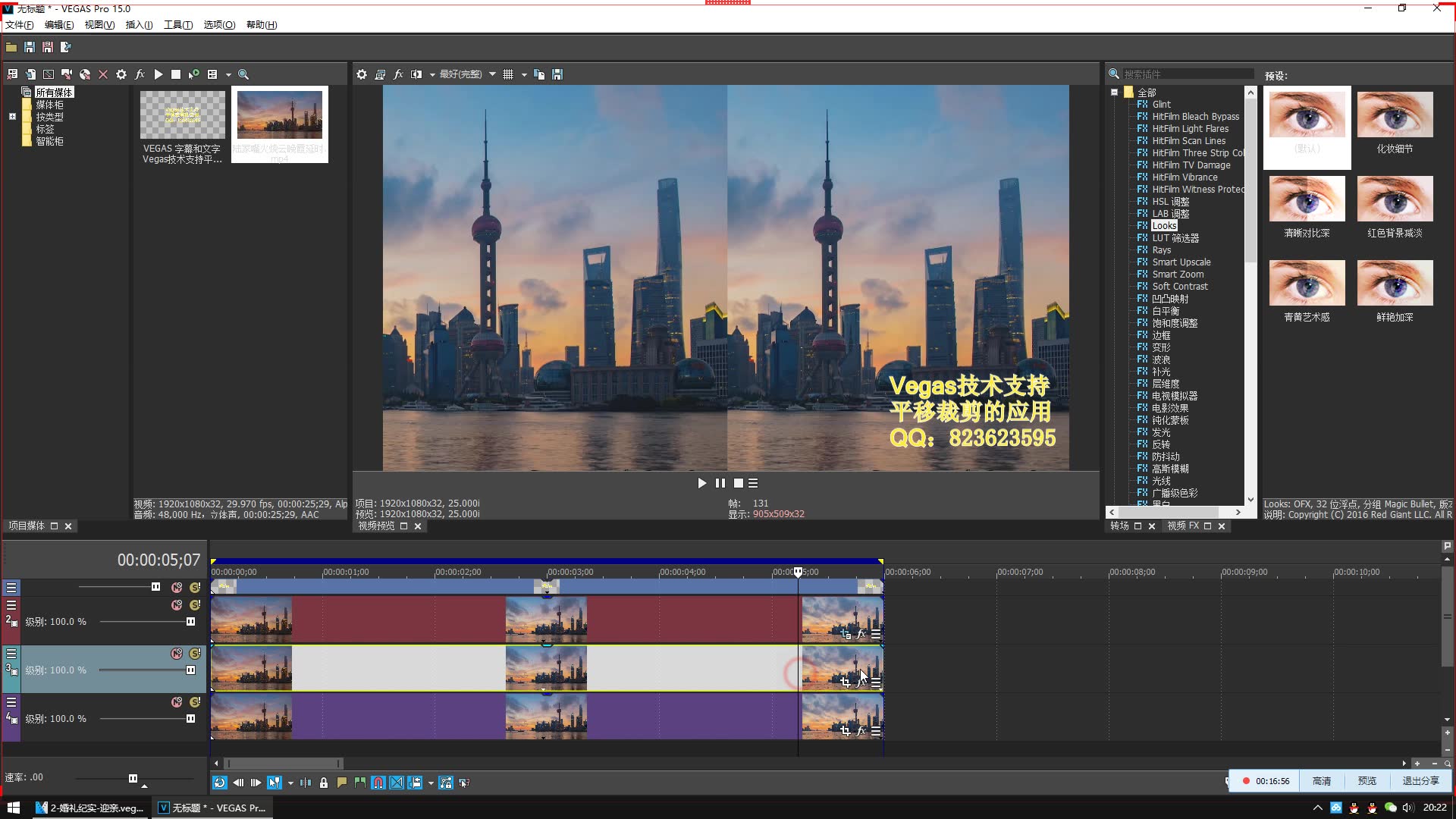1456x819 pixels.
Task: Toggle auto crossfades icon in timeline toolbar
Action: point(397,783)
